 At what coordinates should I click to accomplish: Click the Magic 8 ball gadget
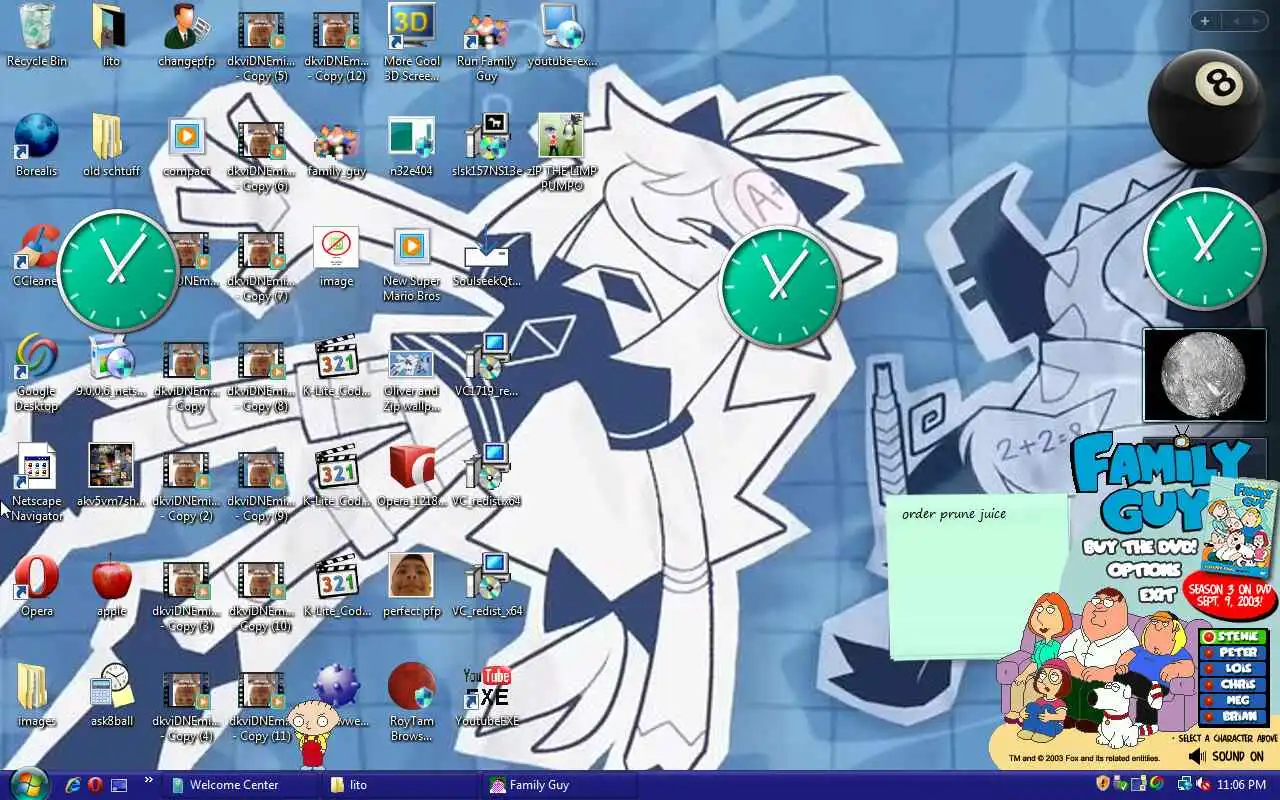tap(1206, 108)
